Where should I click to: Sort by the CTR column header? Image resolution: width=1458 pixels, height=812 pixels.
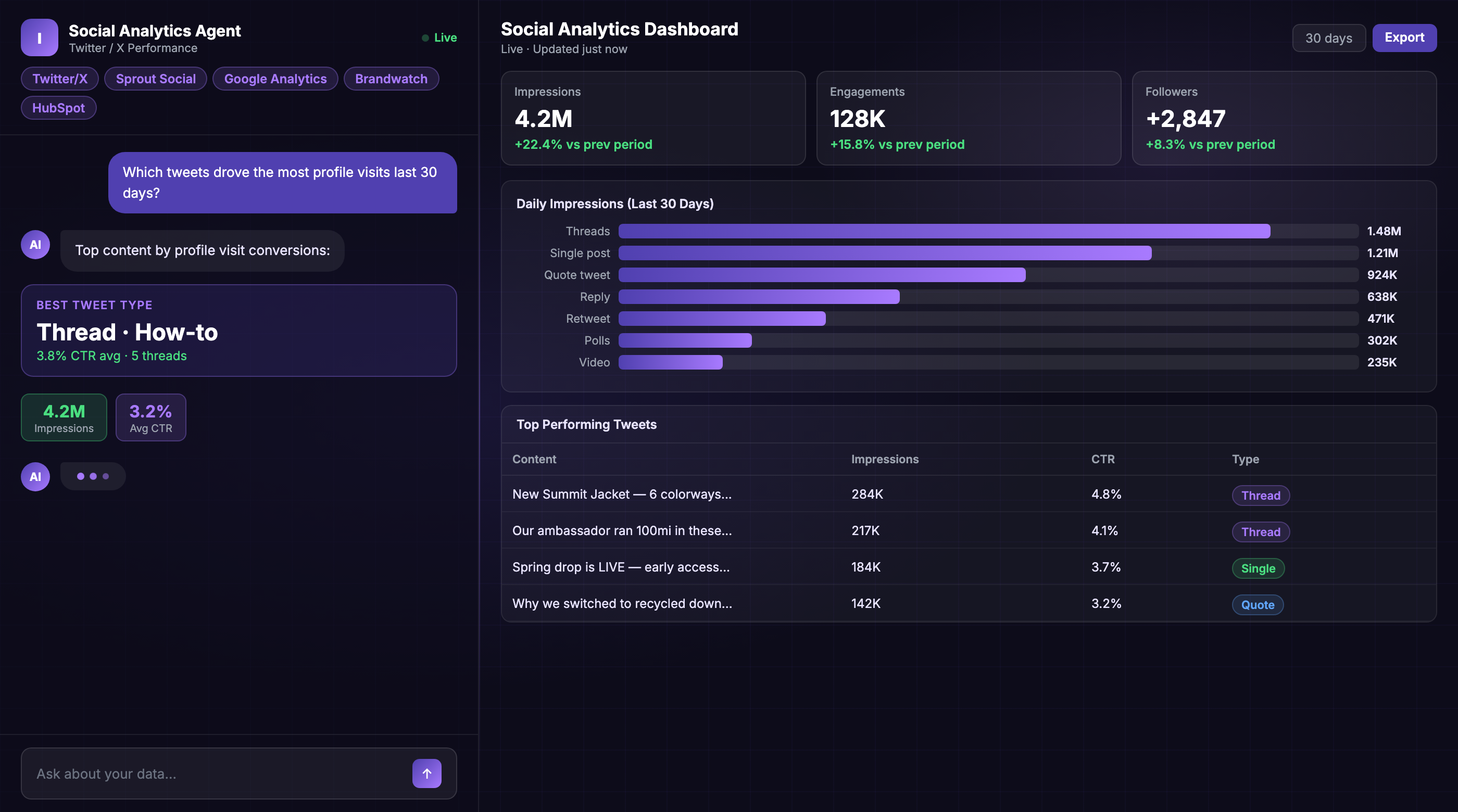(1102, 459)
